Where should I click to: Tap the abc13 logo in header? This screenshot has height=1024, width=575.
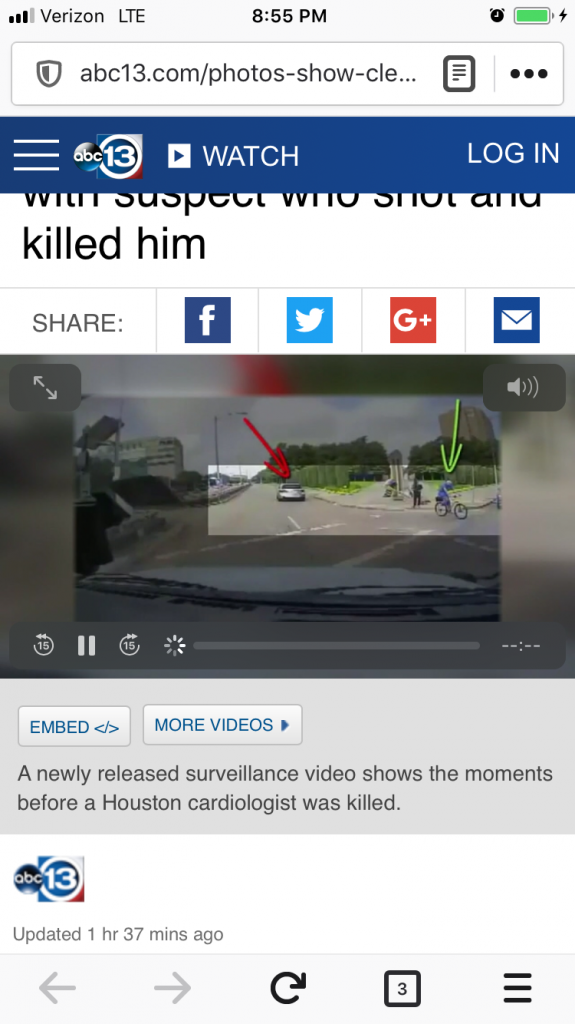[108, 155]
